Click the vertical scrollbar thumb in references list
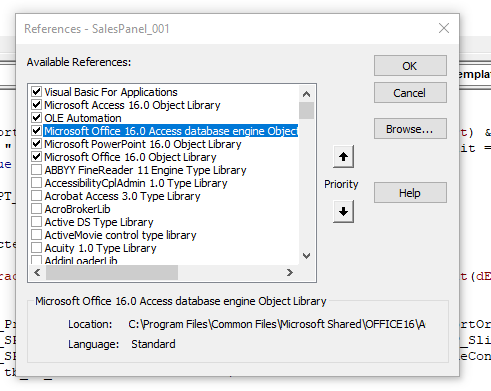The width and height of the screenshot is (491, 391). pos(306,111)
